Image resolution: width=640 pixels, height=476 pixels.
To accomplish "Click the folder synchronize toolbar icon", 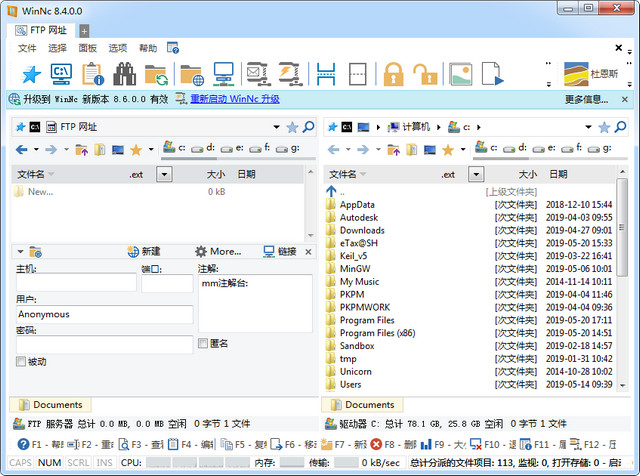I will (x=156, y=73).
